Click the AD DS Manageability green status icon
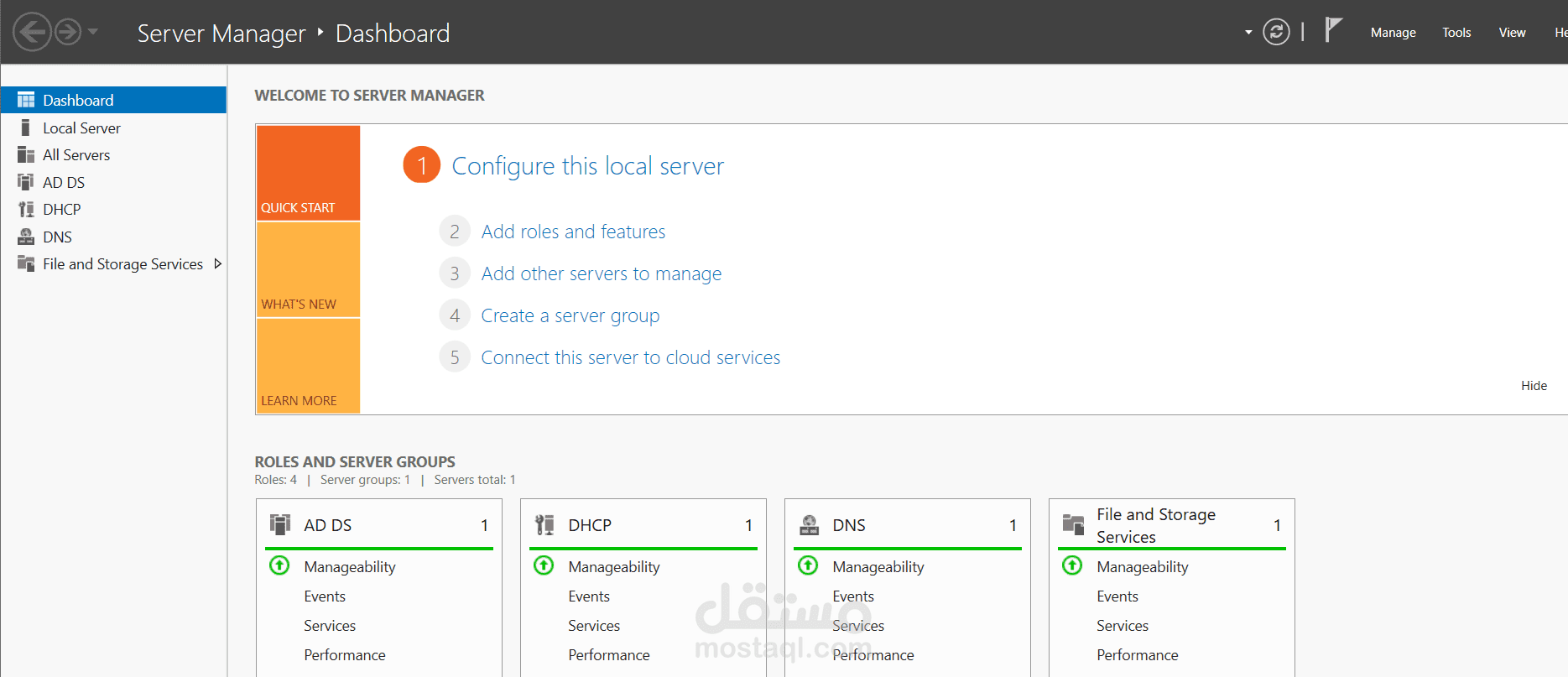Image resolution: width=1568 pixels, height=677 pixels. pyautogui.click(x=279, y=565)
